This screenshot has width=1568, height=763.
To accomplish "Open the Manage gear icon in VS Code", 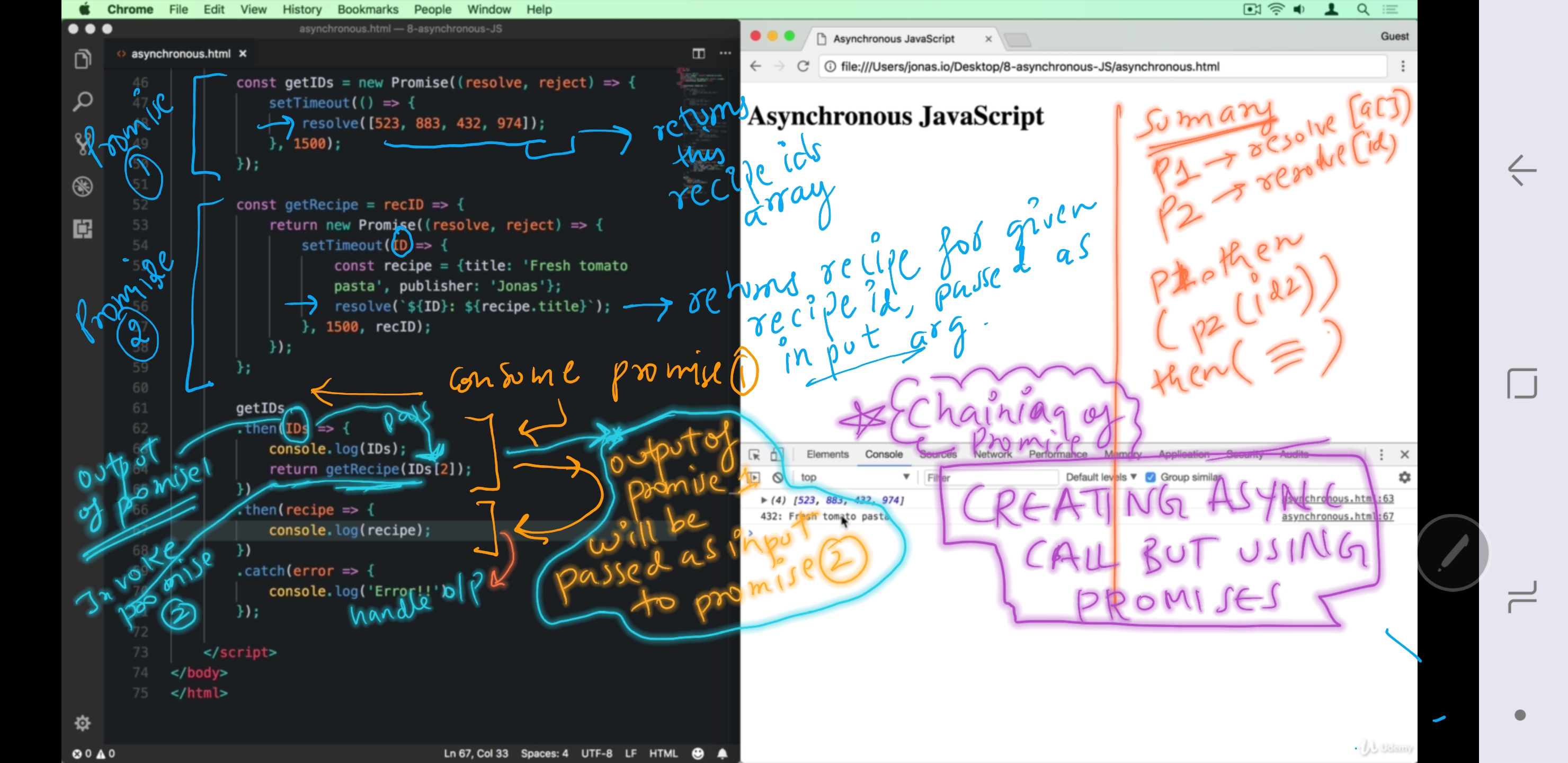I will coord(82,723).
